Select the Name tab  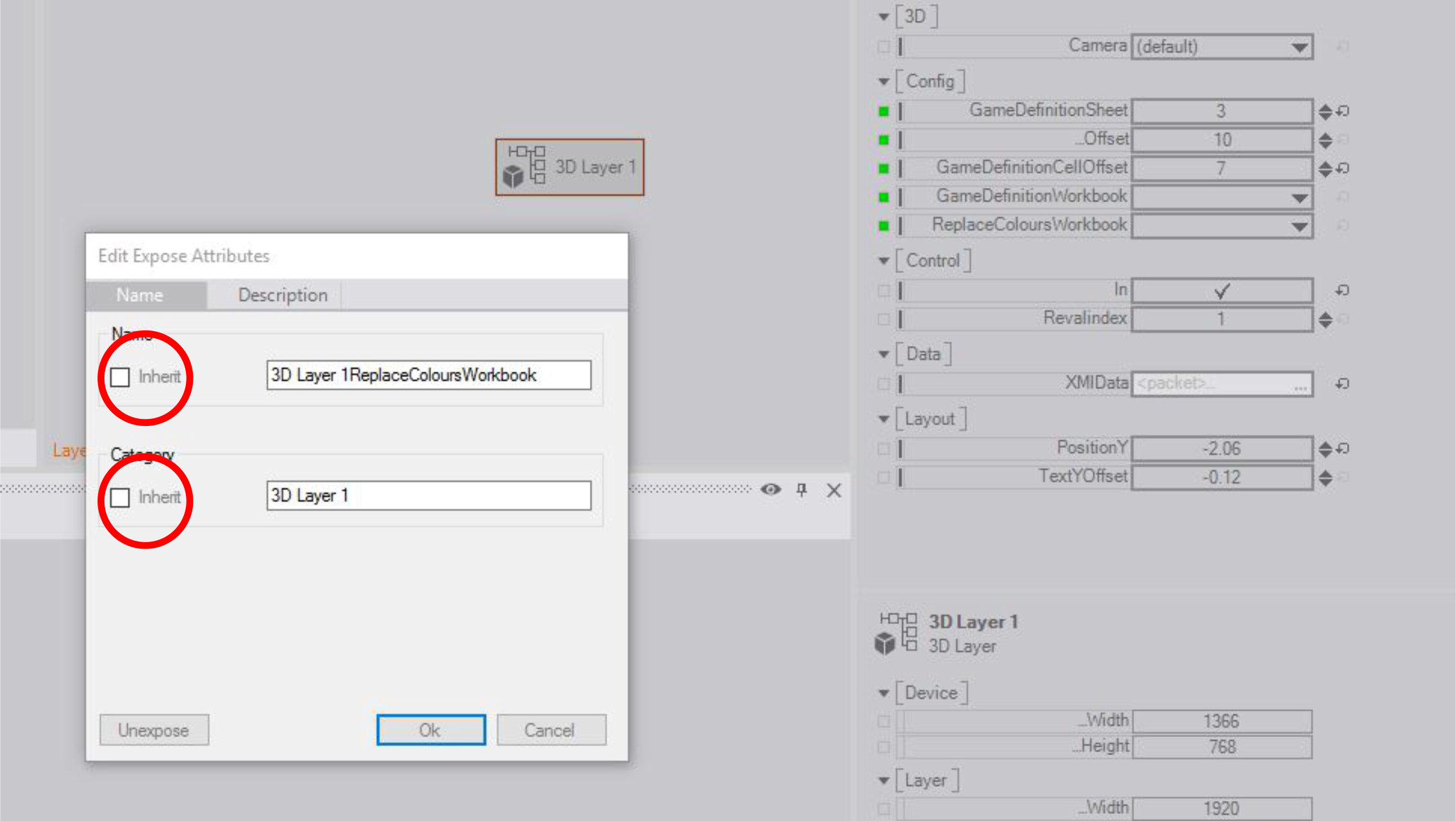click(140, 295)
